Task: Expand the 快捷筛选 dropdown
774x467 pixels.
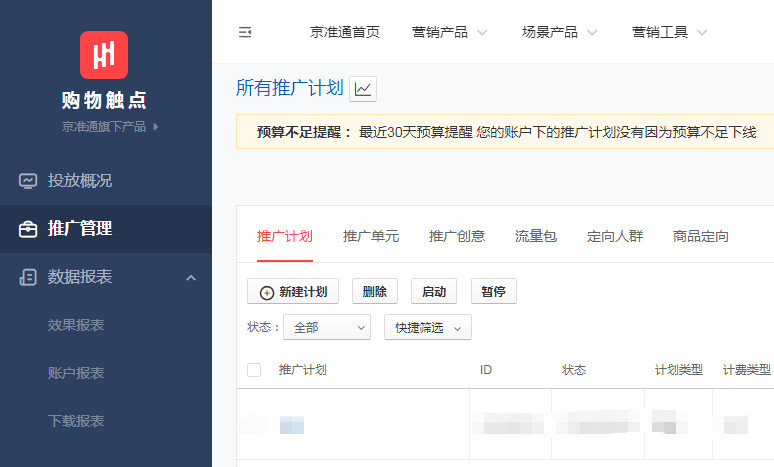Action: tap(427, 327)
